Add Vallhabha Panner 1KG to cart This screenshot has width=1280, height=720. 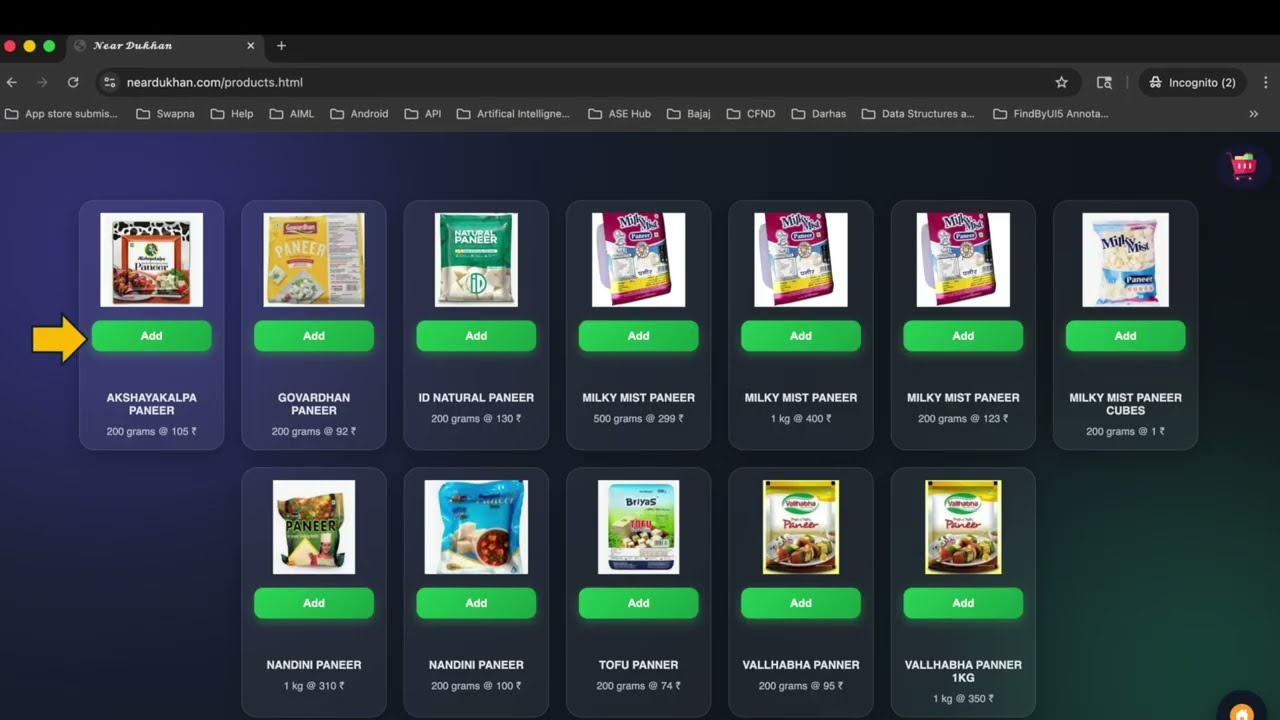963,603
